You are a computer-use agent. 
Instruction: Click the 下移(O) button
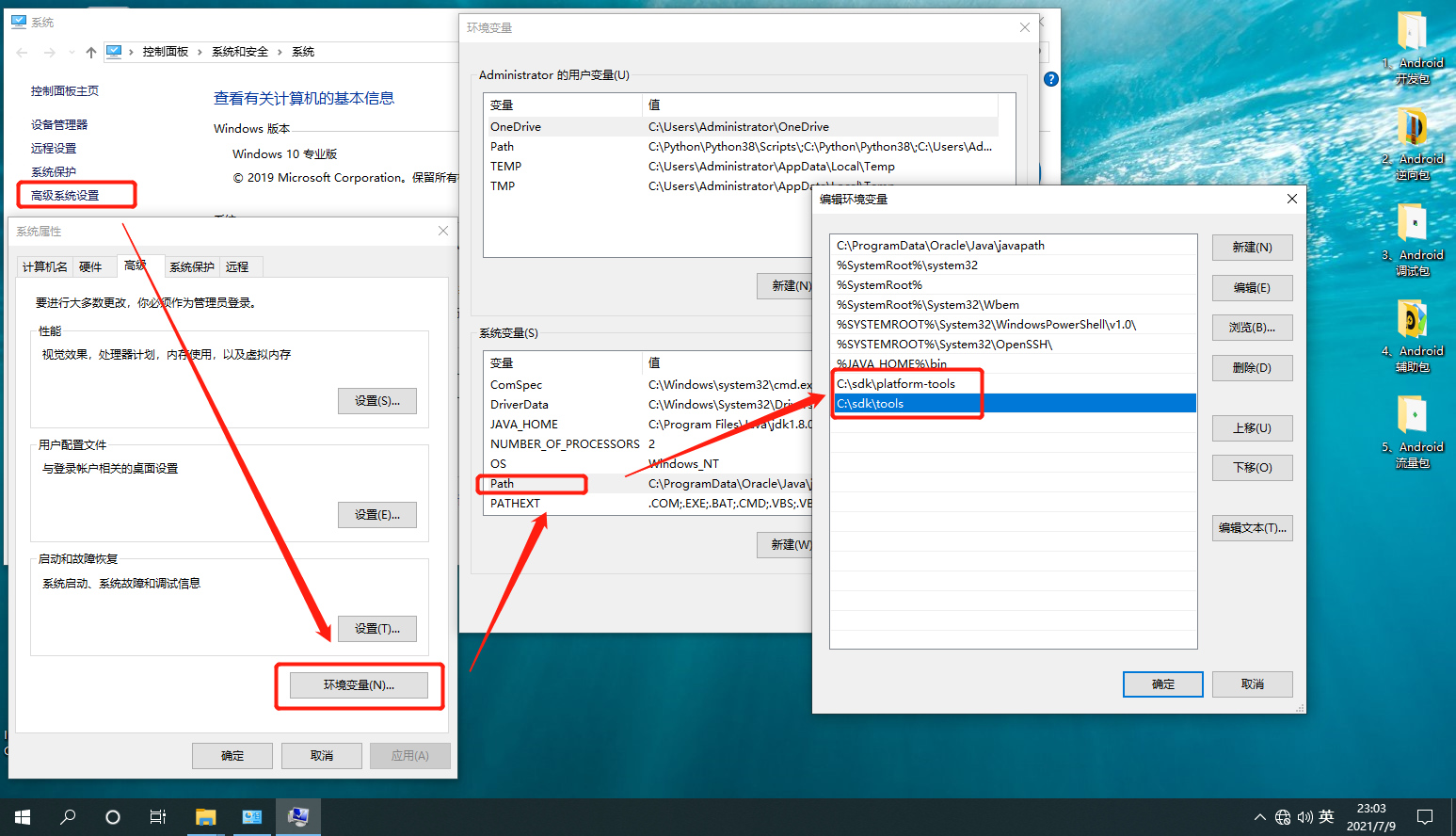tap(1252, 468)
